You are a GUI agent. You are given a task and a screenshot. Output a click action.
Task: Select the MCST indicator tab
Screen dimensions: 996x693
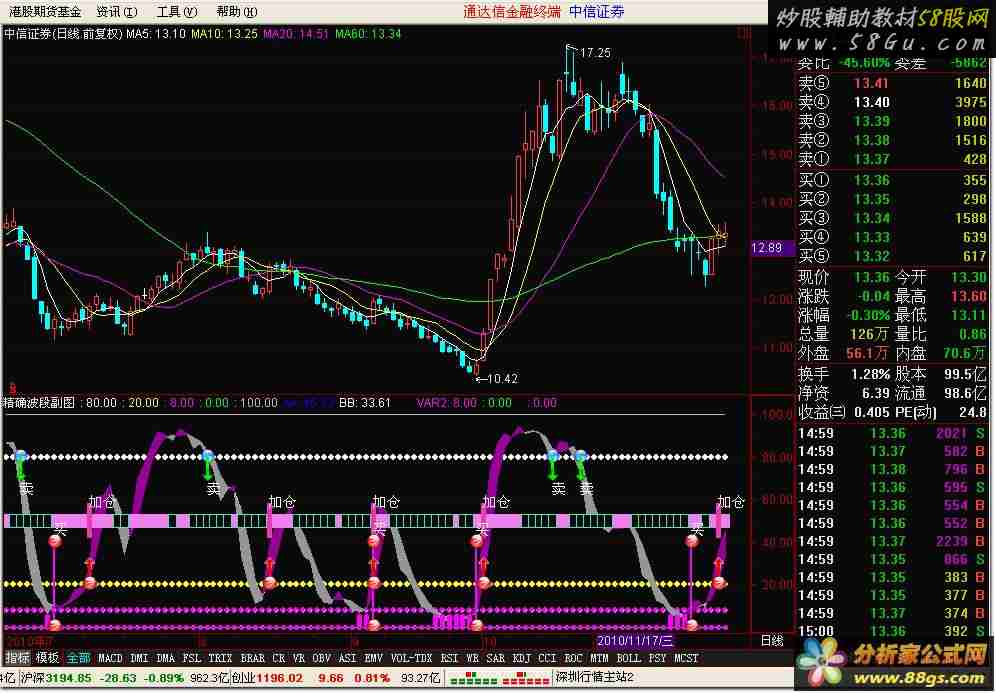coord(686,658)
